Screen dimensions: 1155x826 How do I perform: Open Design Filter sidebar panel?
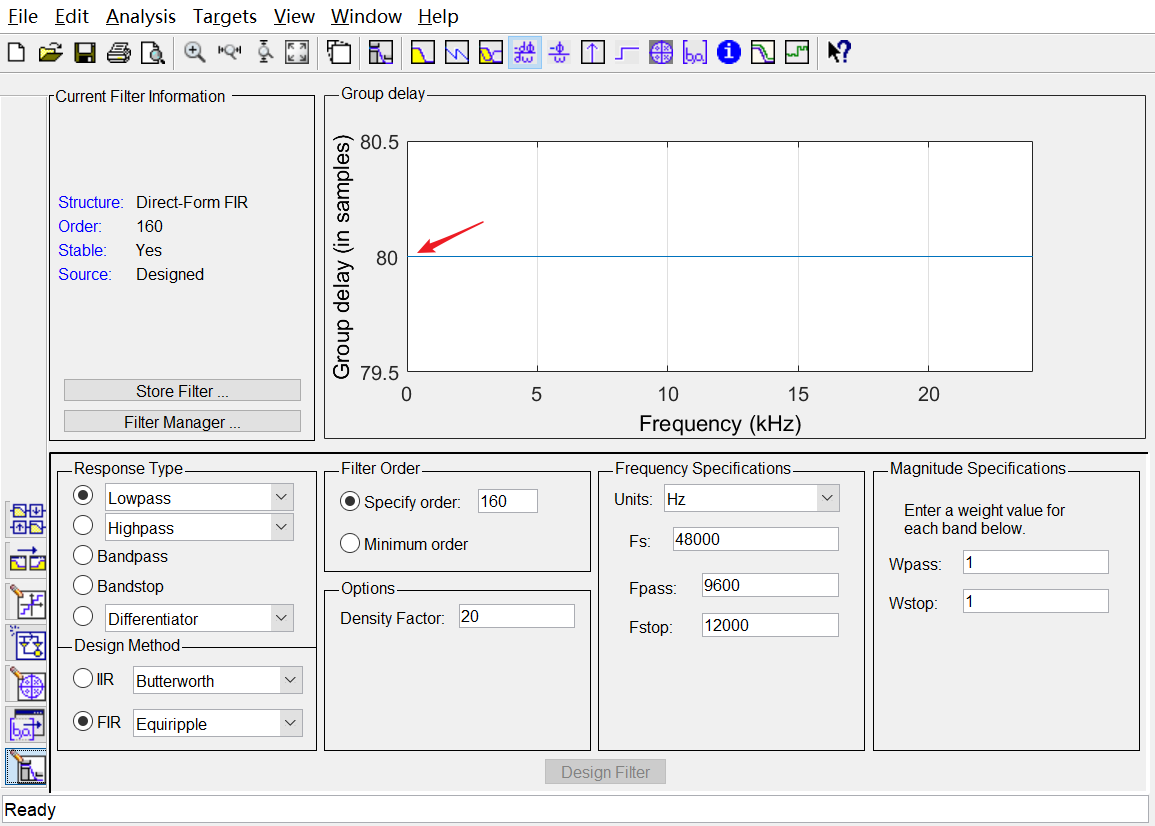27,767
